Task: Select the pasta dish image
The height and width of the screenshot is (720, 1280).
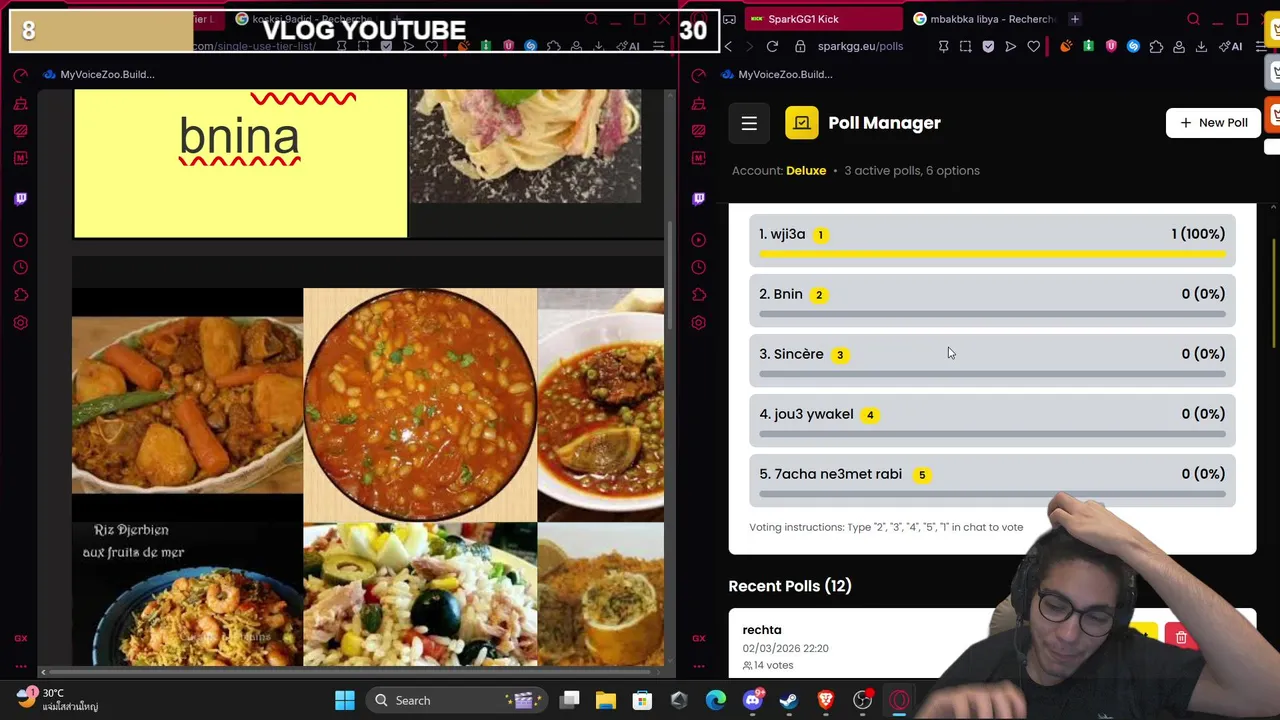Action: [x=526, y=146]
